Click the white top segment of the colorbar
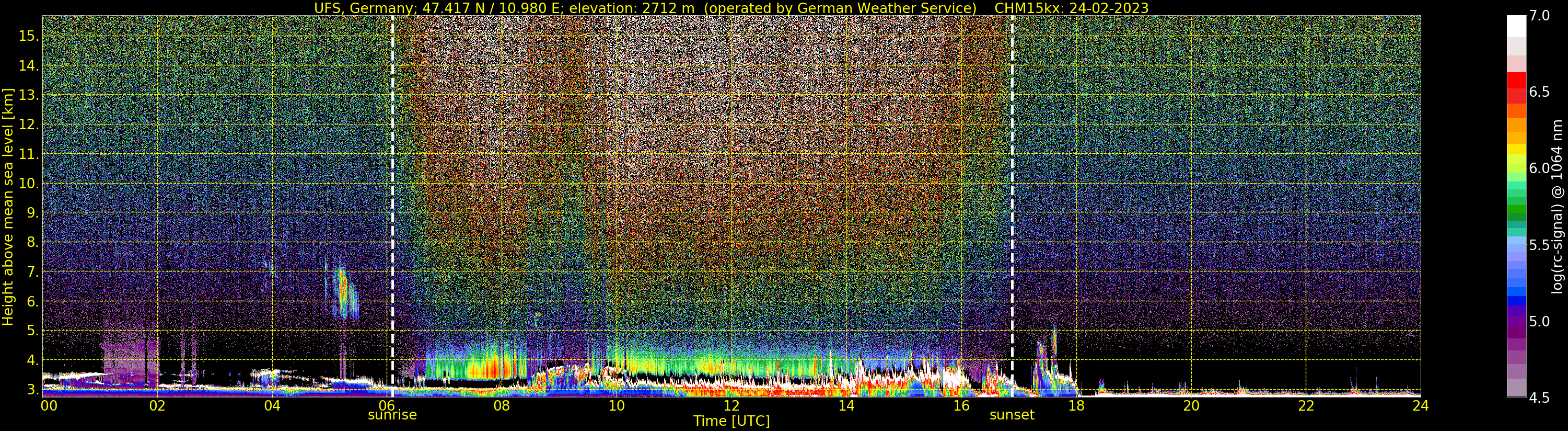This screenshot has height=431, width=1568. (x=1516, y=26)
